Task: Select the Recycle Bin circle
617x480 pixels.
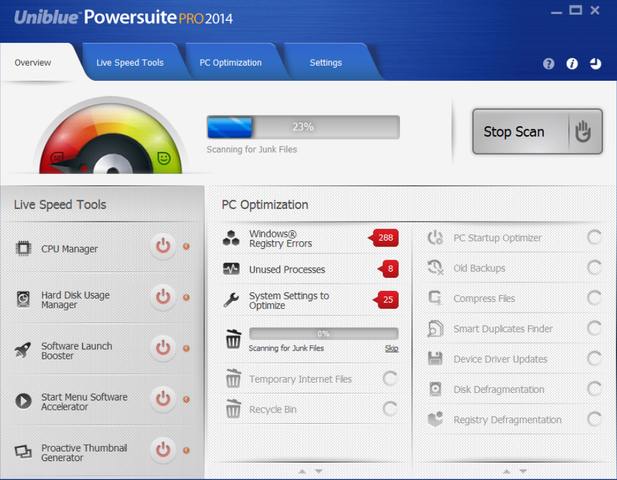Action: pos(390,409)
